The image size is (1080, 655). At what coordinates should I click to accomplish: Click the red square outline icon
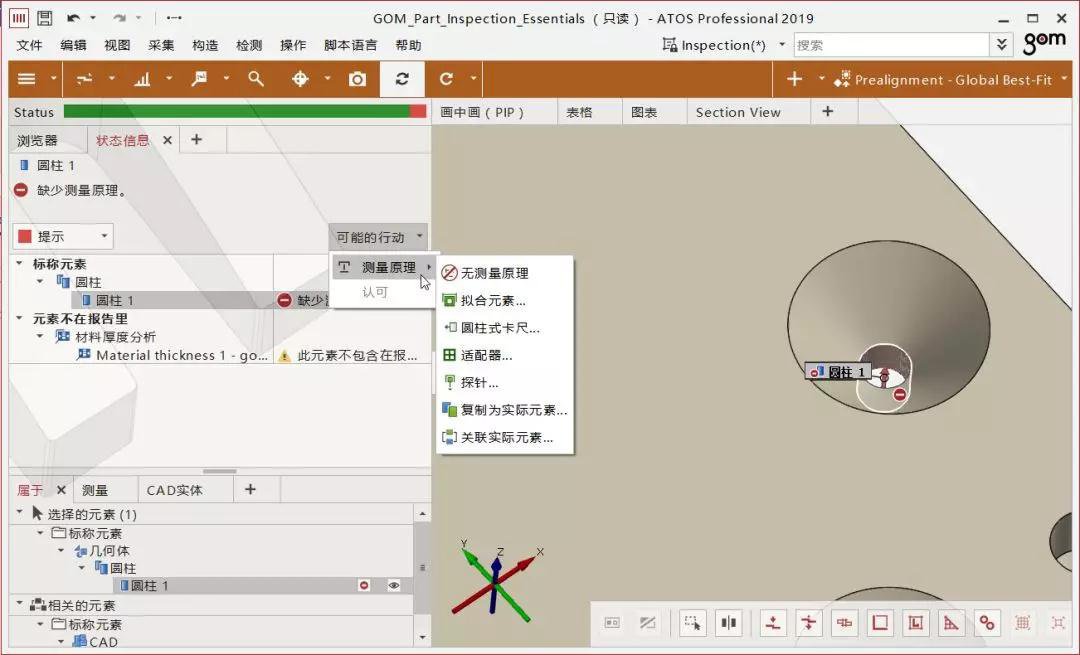[880, 623]
